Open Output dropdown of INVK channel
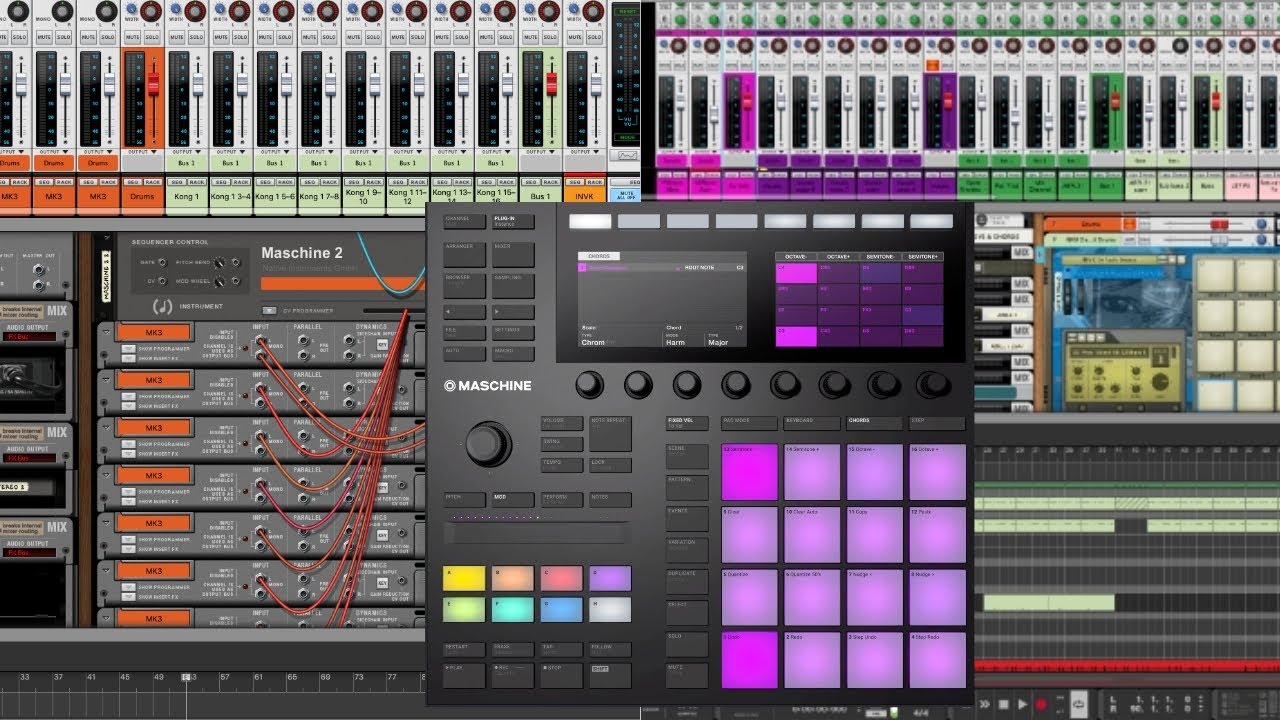 [583, 152]
